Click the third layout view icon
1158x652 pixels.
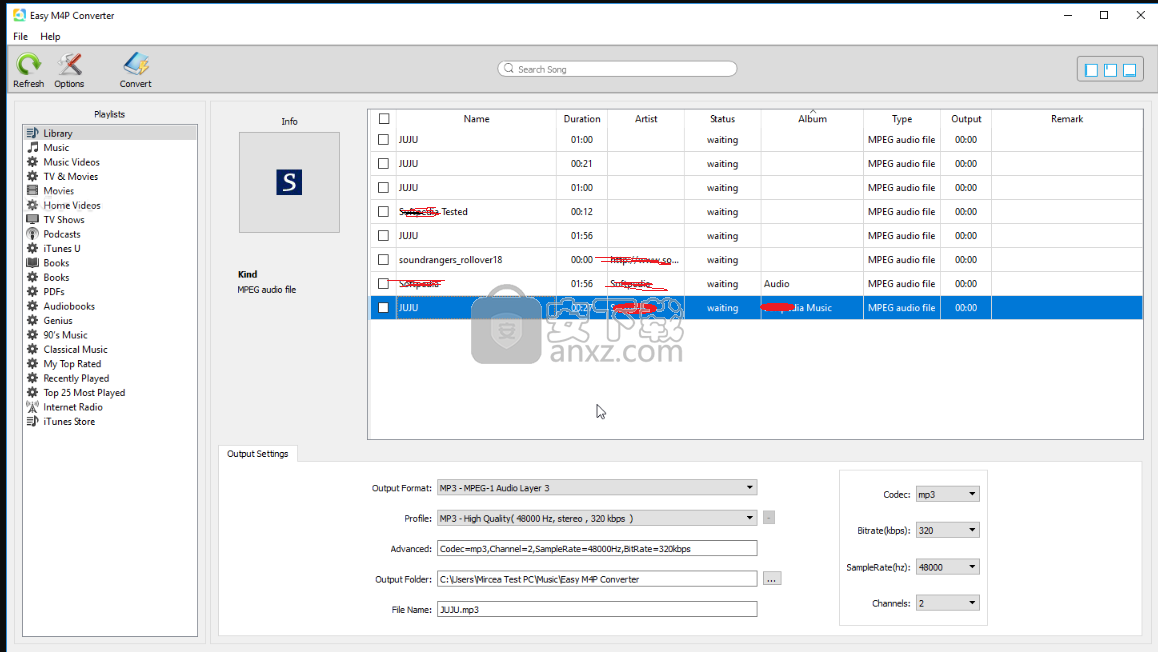click(1129, 69)
